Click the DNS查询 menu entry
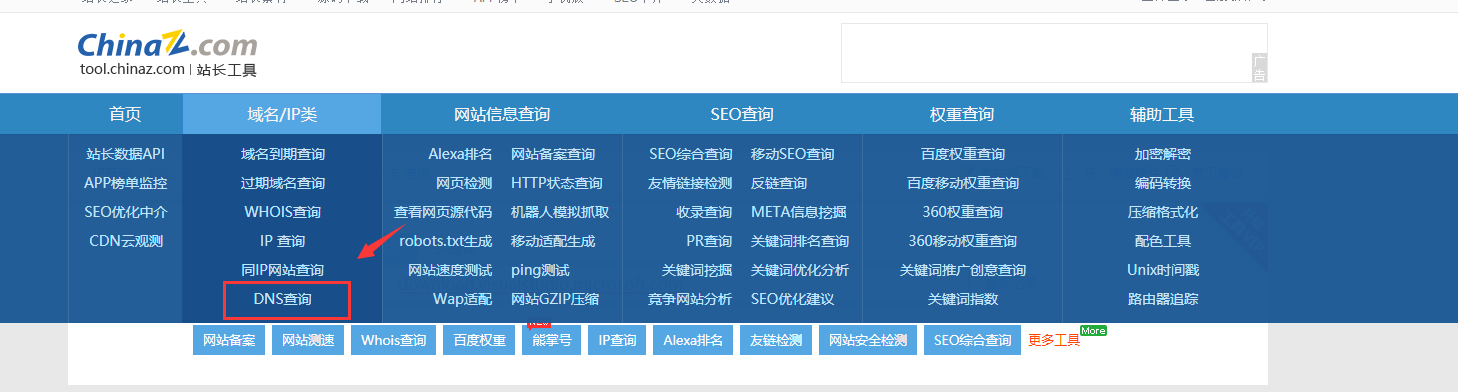 283,299
